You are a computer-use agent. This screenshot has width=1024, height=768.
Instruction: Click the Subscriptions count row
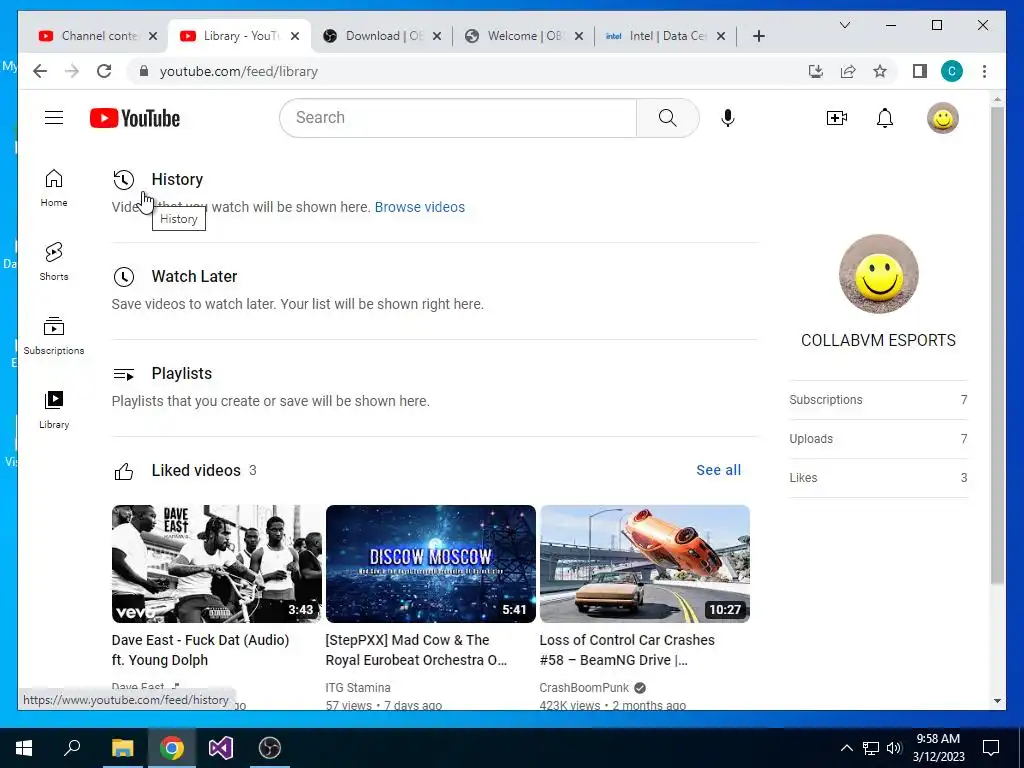pos(878,400)
